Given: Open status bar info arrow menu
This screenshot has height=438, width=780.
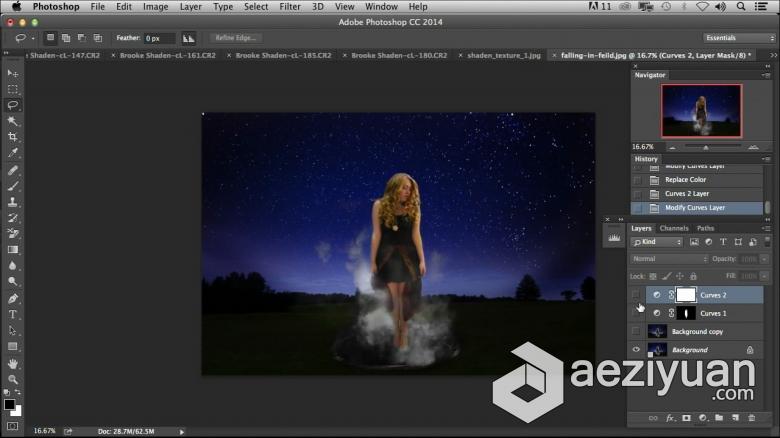Looking at the screenshot, I should pos(182,432).
